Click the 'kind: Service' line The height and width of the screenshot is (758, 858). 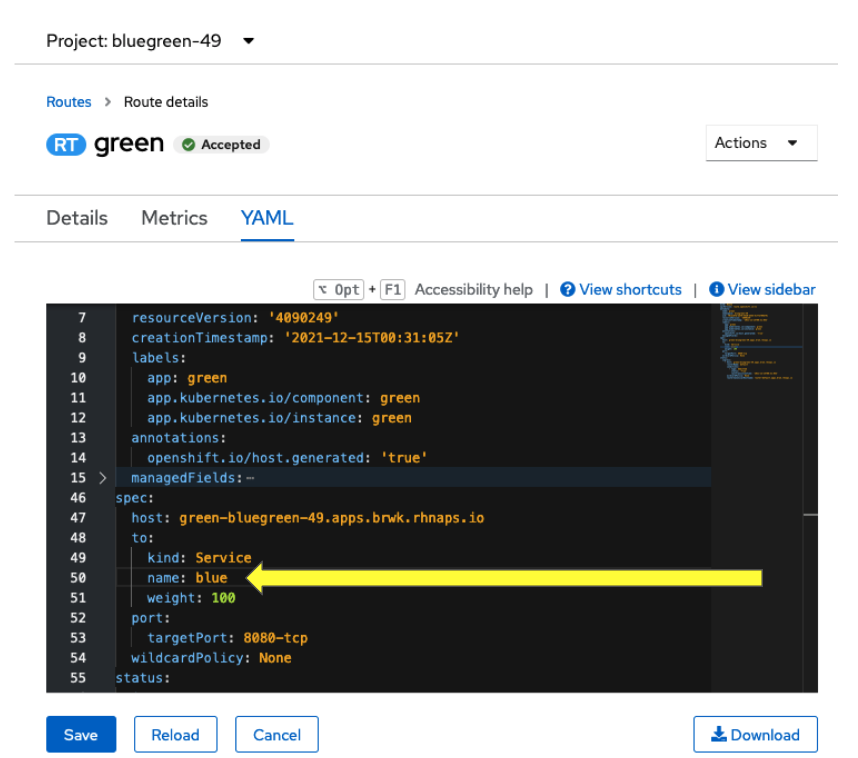[x=199, y=558]
